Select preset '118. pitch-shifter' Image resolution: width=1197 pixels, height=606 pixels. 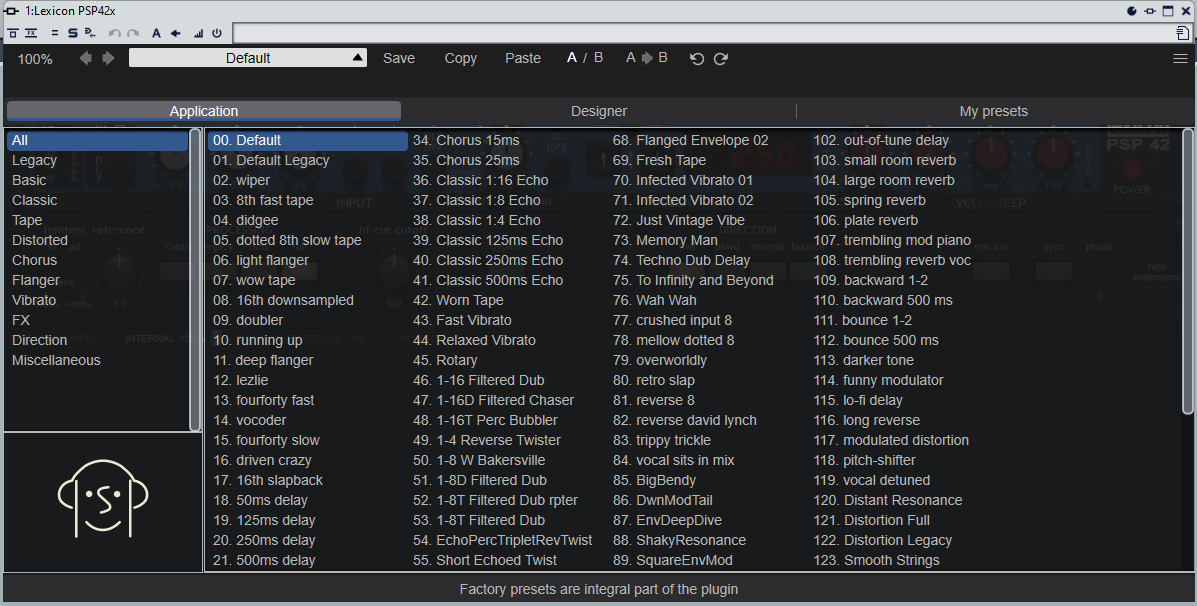click(910, 460)
